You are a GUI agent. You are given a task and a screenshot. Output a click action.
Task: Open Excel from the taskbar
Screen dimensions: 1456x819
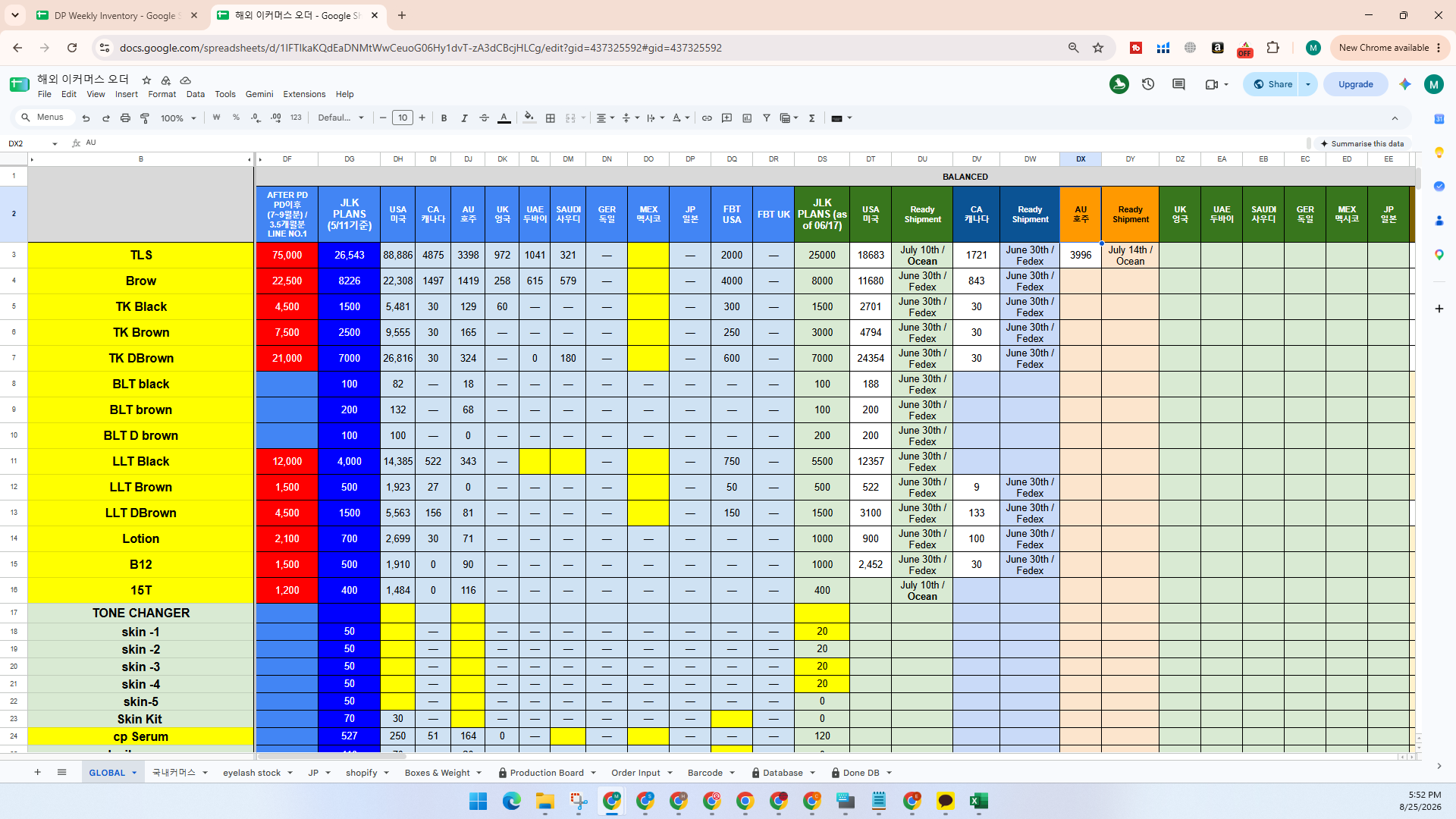click(978, 801)
